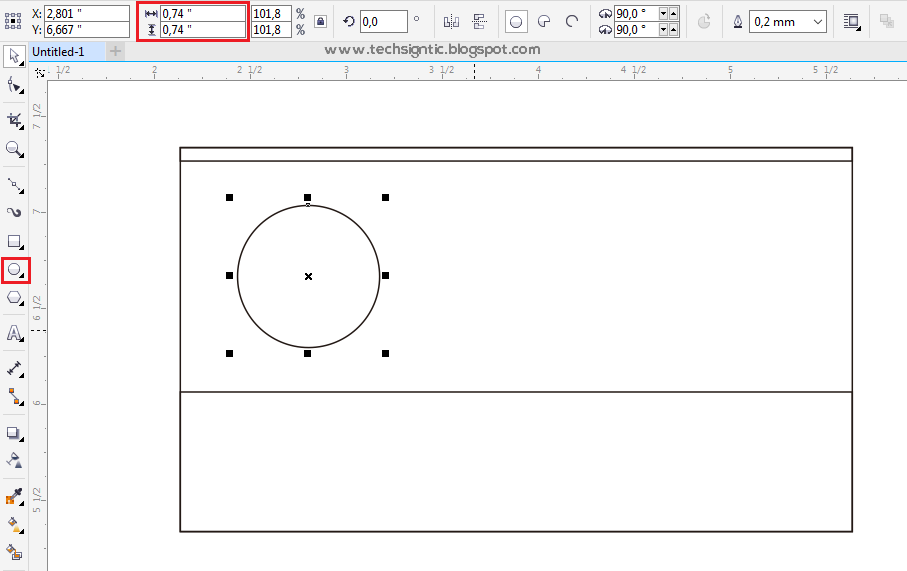907x571 pixels.
Task: Click the ending angle field
Action: (636, 30)
